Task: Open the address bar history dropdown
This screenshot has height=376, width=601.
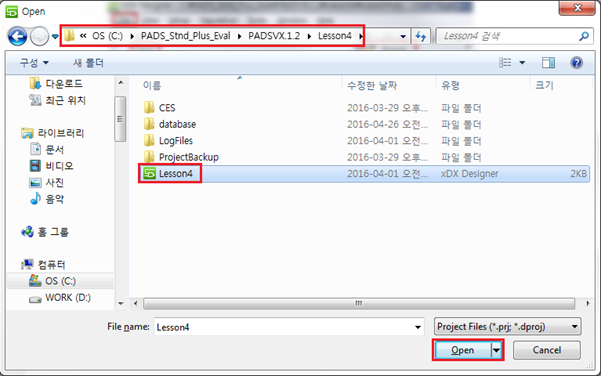Action: [x=403, y=36]
